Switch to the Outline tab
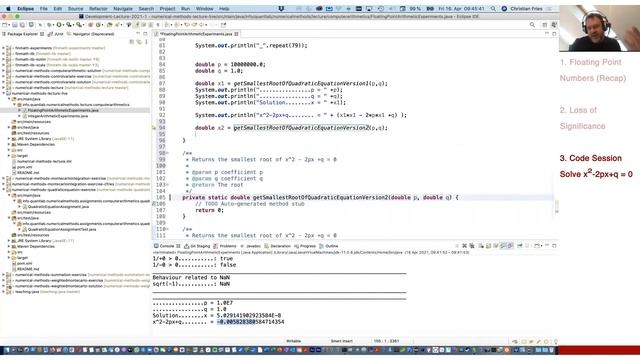640x360 pixels. click(329, 246)
